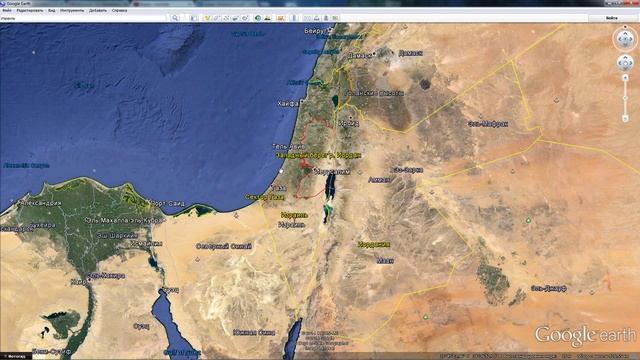Move right with the lower joystick arrow
Image resolution: width=640 pixels, height=360 pixels.
click(x=630, y=63)
